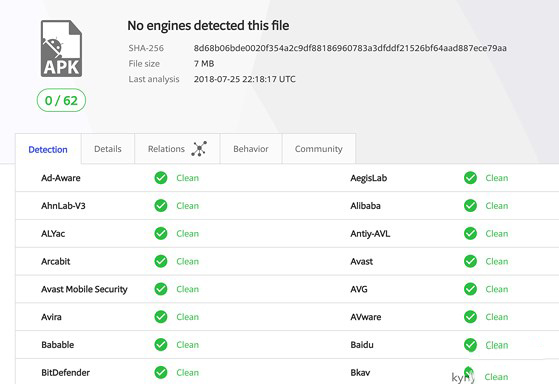
Task: Click the SHA-256 hash value
Action: pyautogui.click(x=350, y=48)
